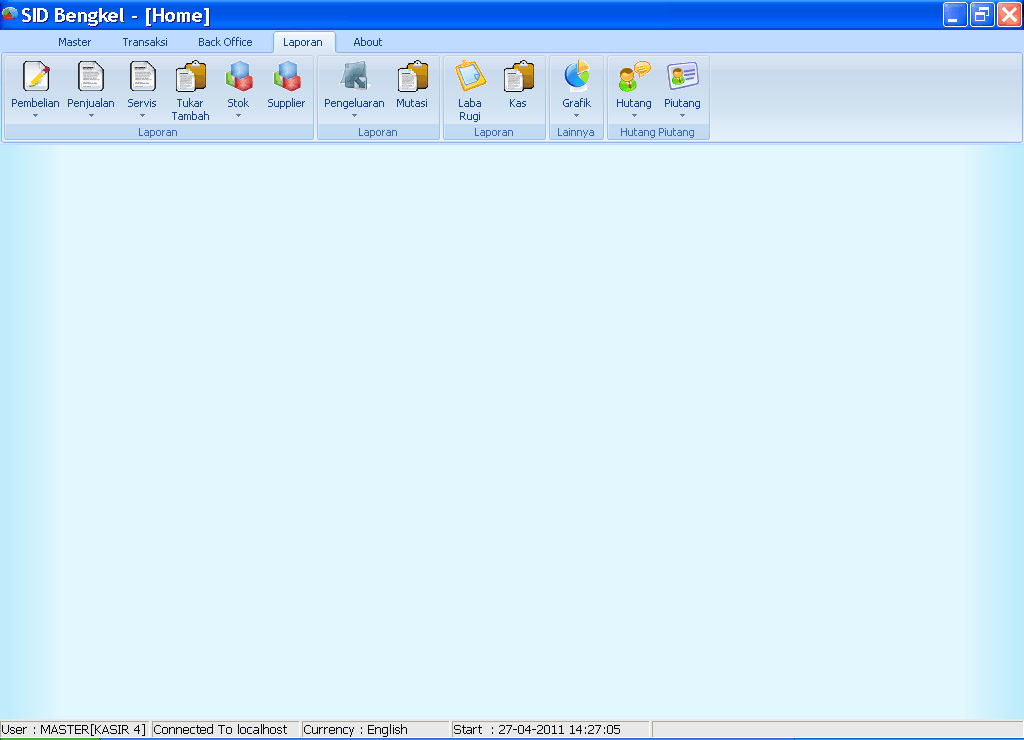The height and width of the screenshot is (740, 1024).
Task: Open the Servis report
Action: [142, 80]
